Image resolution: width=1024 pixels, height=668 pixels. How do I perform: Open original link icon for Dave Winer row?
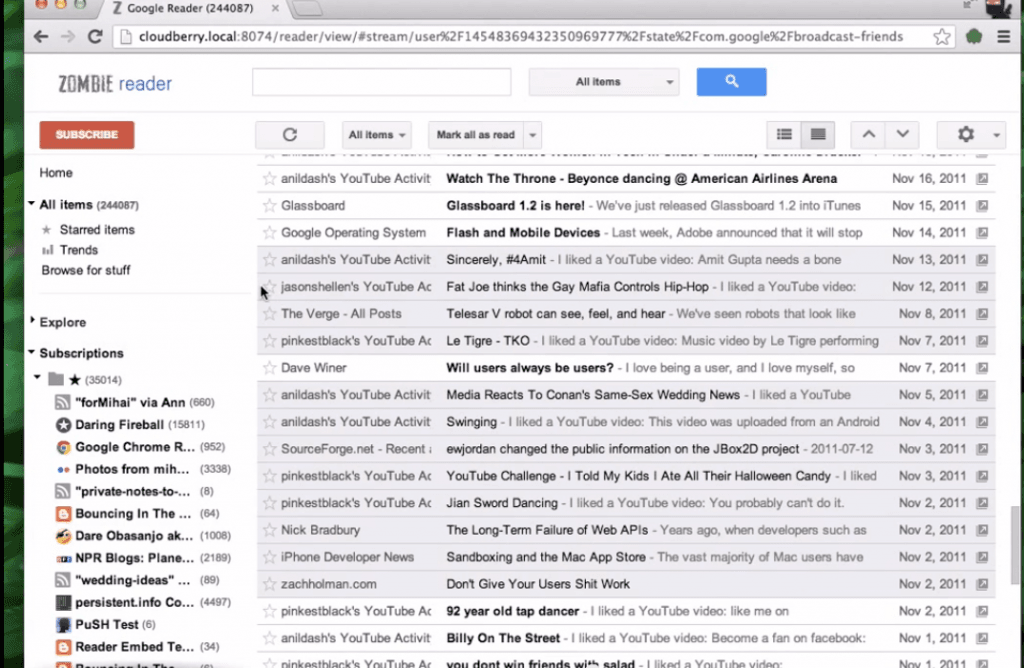point(982,368)
